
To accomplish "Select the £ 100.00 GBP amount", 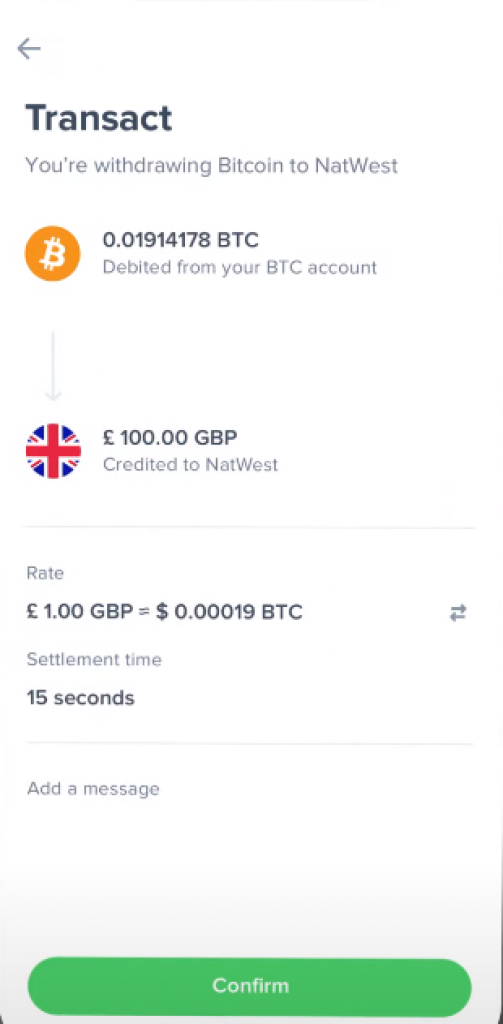I will click(170, 437).
